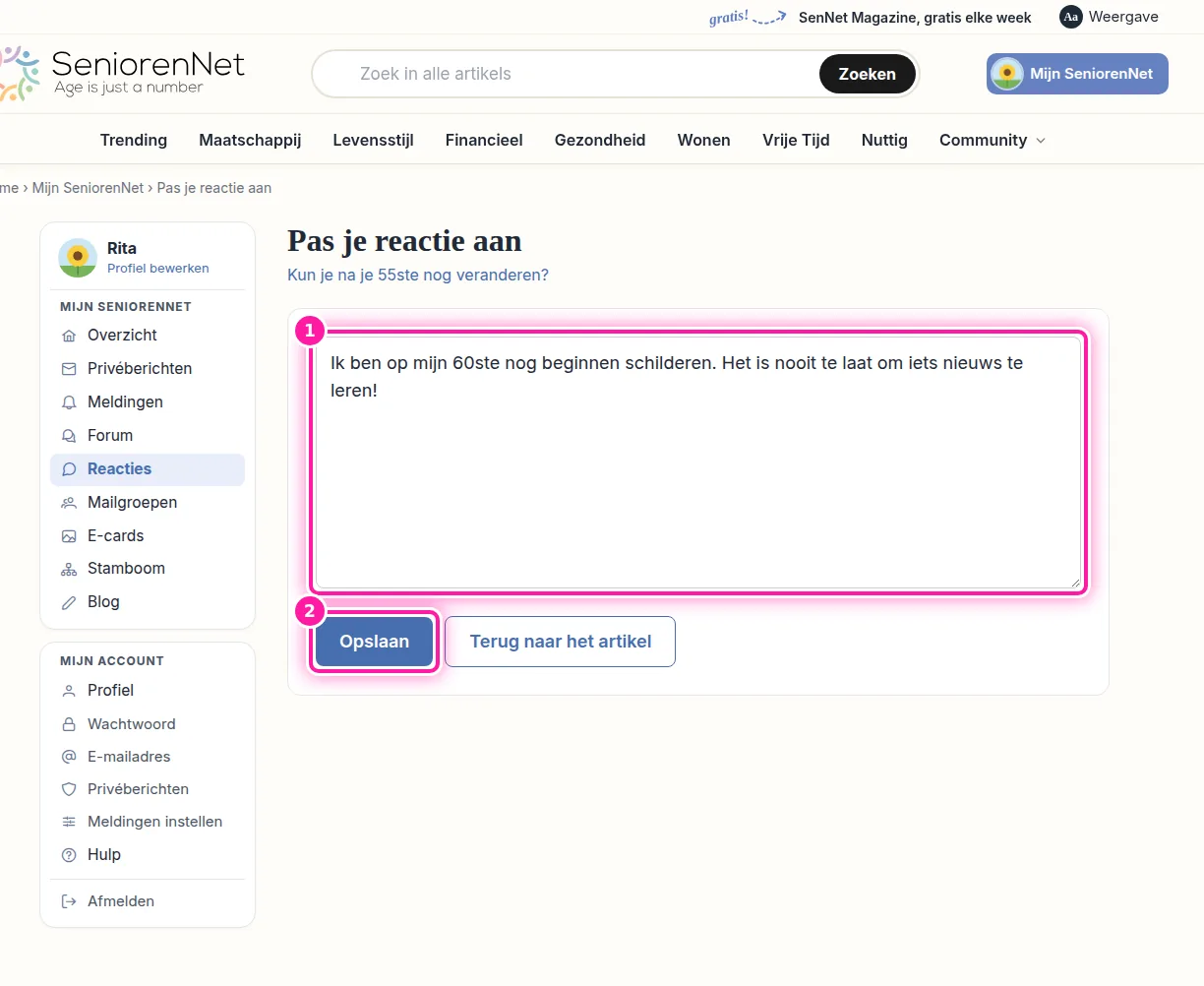Viewport: 1204px width, 986px height.
Task: Click the logout arrow icon beside Afmelden
Action: (x=69, y=901)
